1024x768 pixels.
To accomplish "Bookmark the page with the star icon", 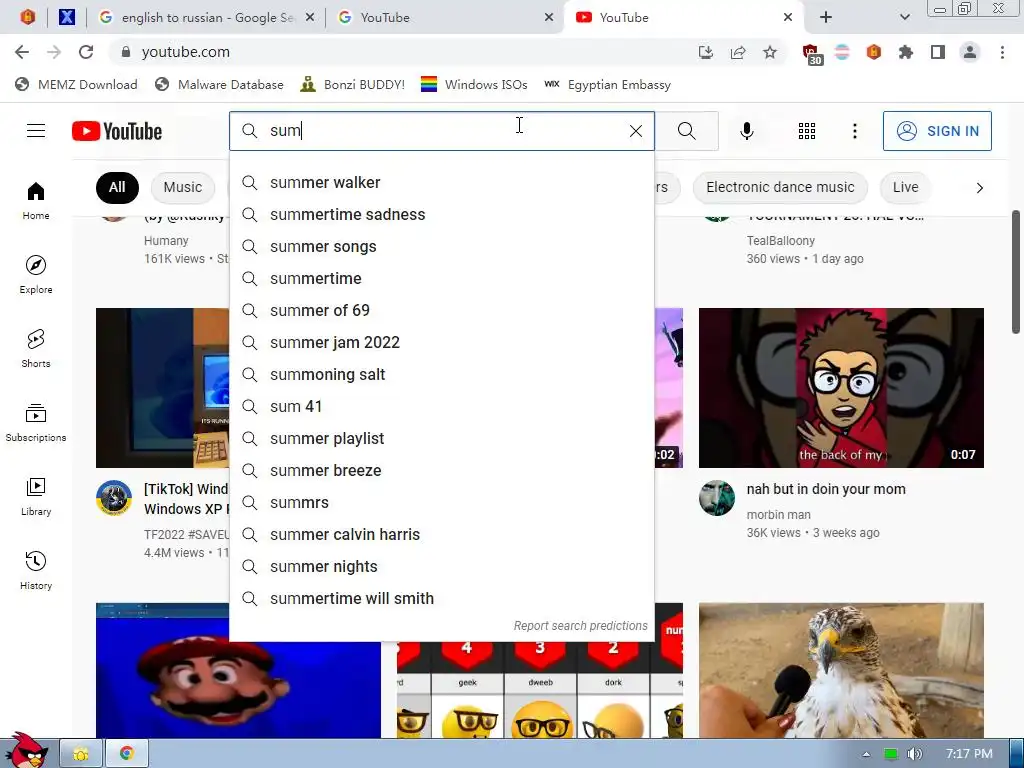I will [770, 52].
